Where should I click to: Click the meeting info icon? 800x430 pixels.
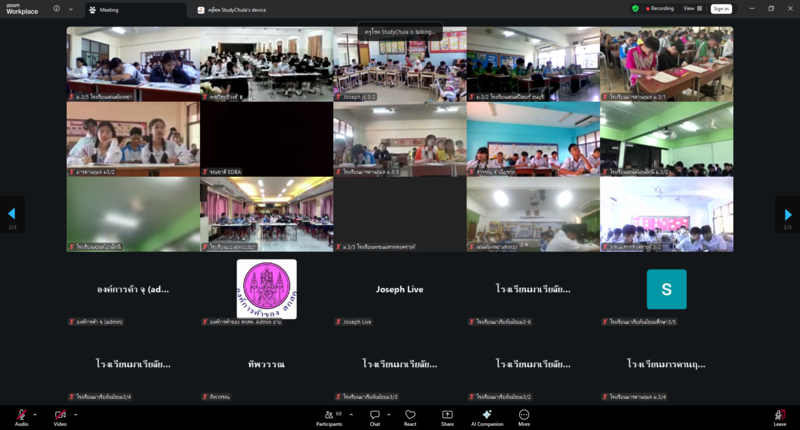(57, 9)
